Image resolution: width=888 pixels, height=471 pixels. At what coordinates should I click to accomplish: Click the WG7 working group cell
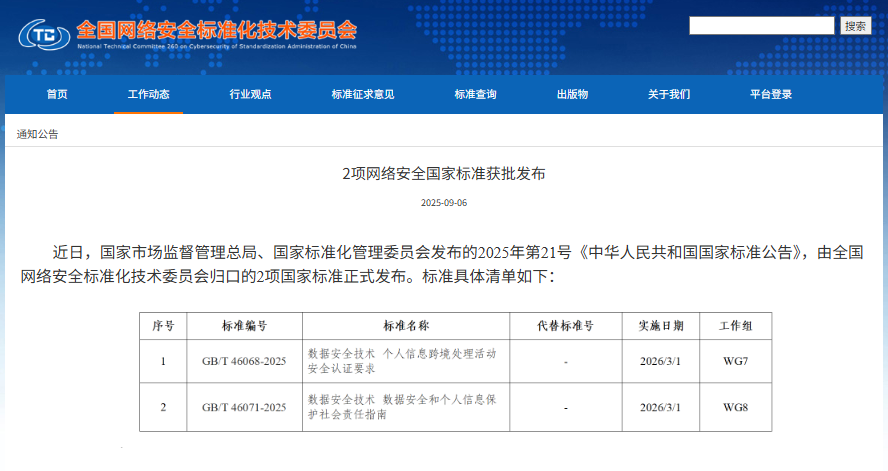click(x=736, y=361)
